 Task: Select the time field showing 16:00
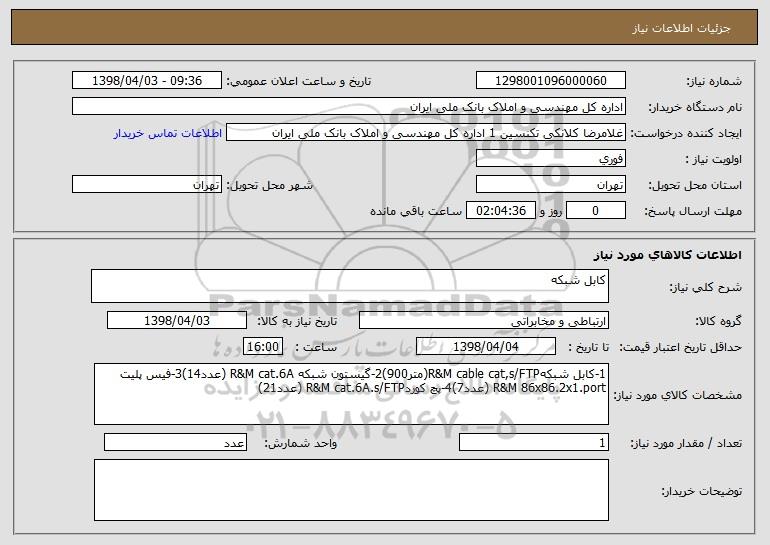pyautogui.click(x=263, y=347)
